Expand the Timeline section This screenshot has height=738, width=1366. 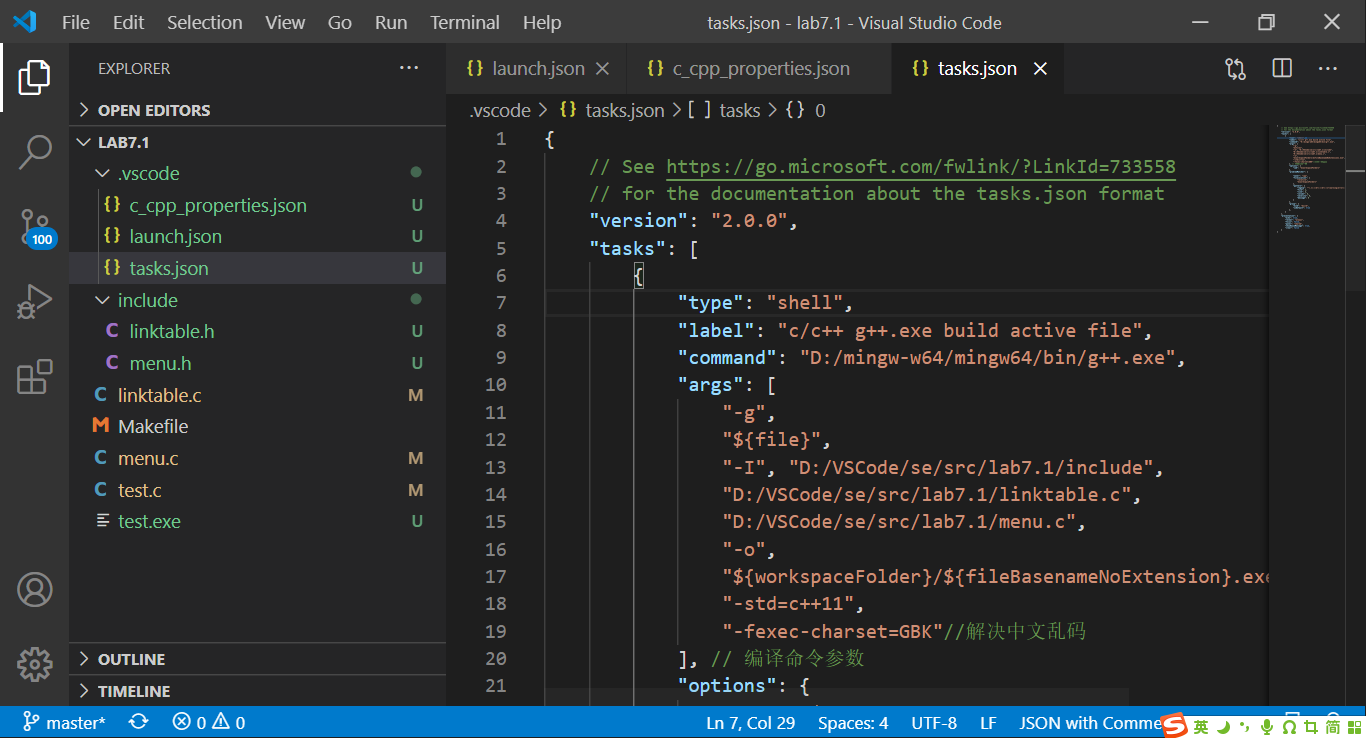258,691
